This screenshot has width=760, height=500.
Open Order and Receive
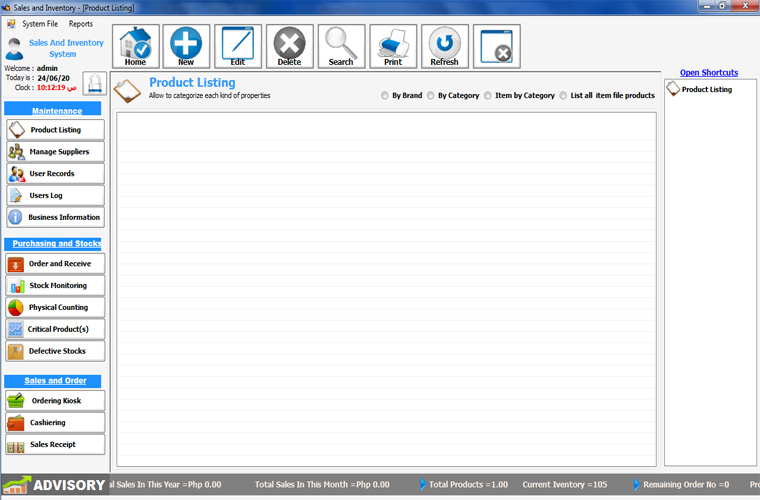(55, 264)
